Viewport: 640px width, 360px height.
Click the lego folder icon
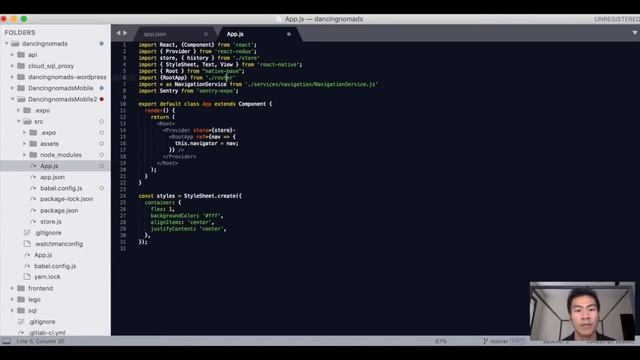[x=21, y=299]
